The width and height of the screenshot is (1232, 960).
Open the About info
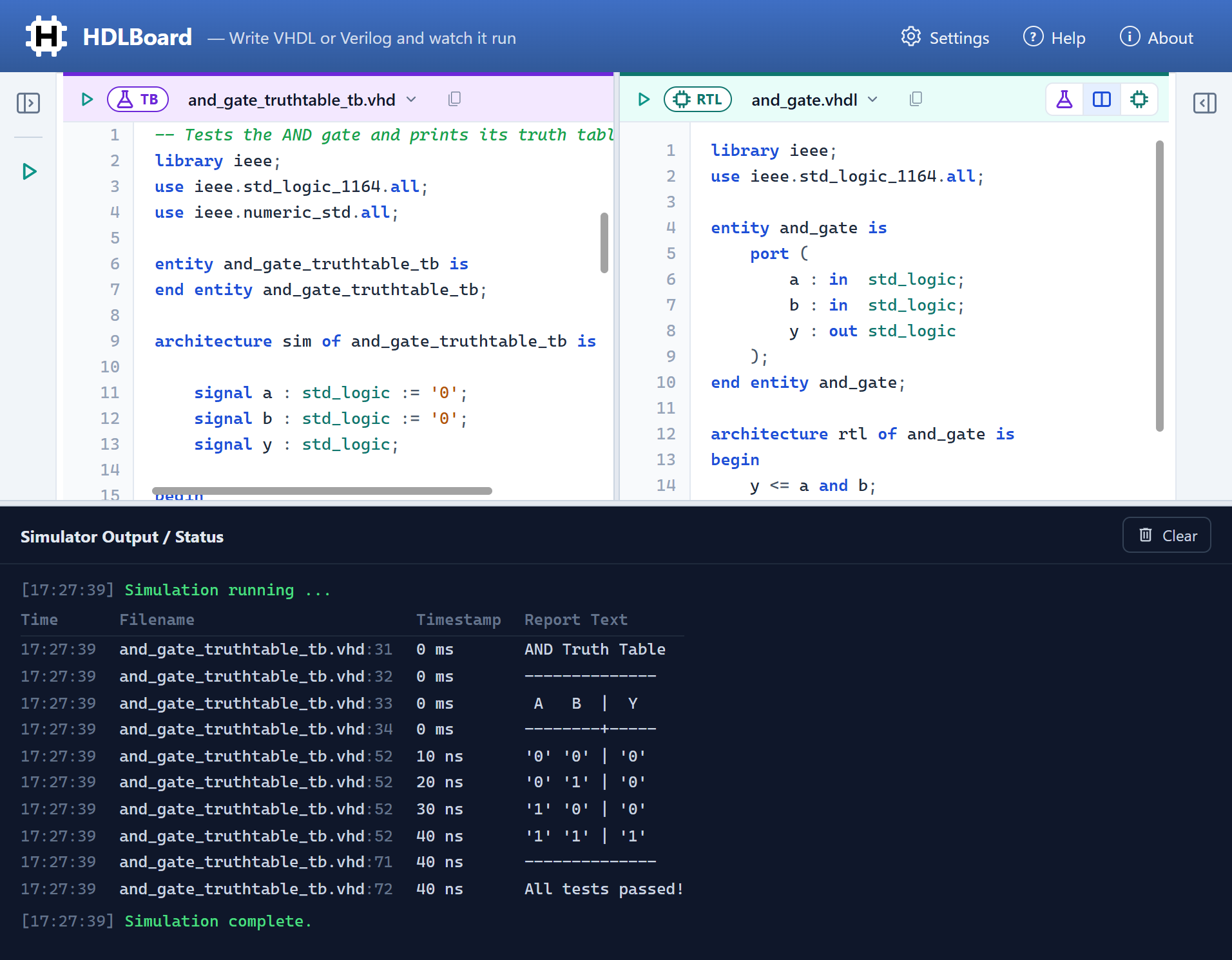(1157, 37)
